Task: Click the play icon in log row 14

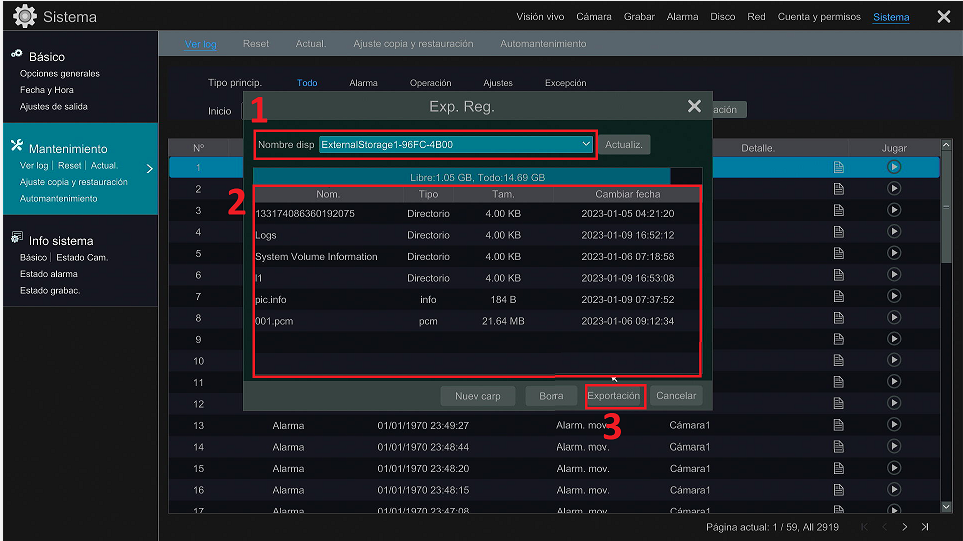Action: [x=894, y=447]
